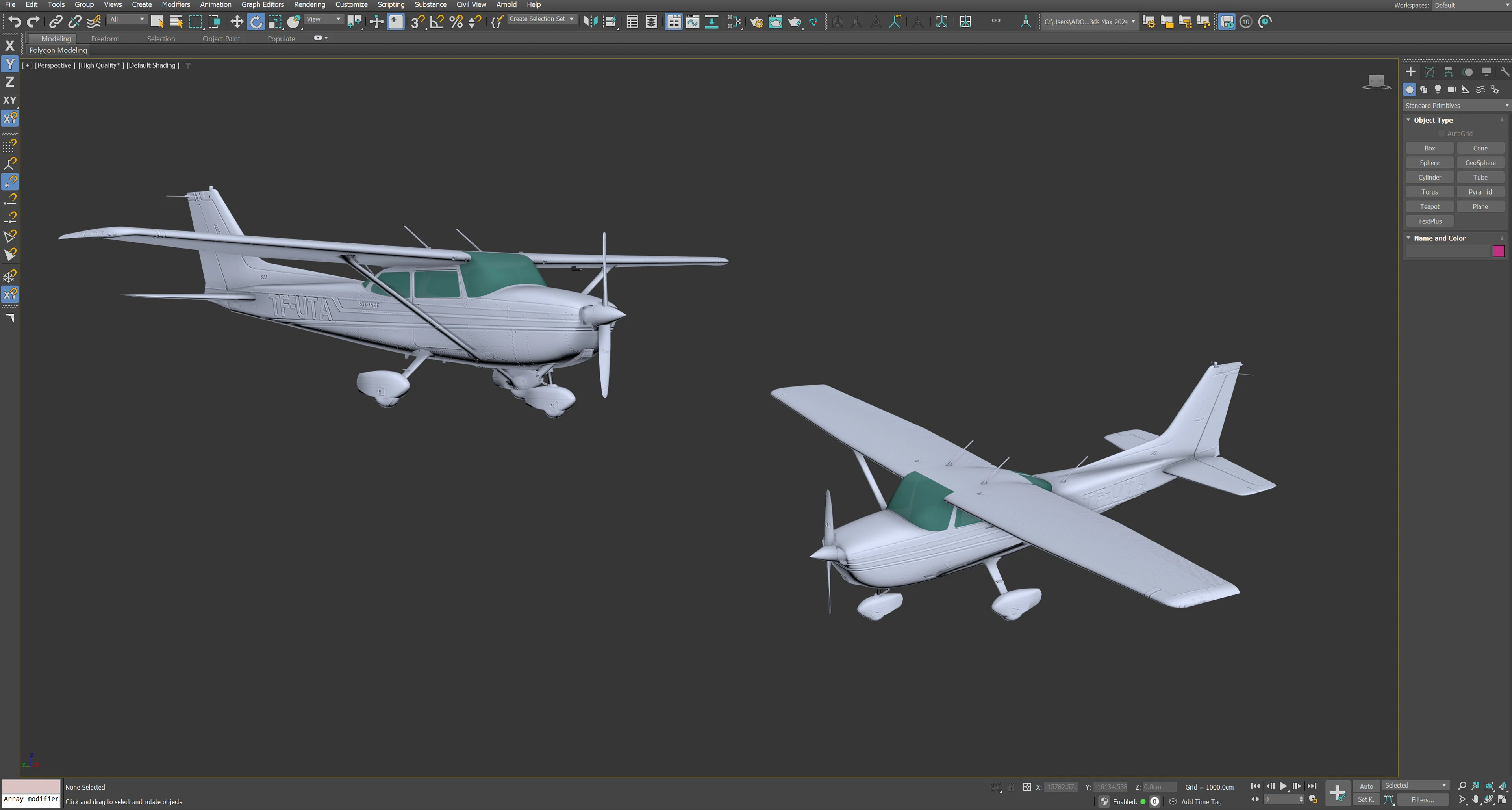Click the Undo arrow icon
The width and height of the screenshot is (1512, 810).
click(15, 22)
